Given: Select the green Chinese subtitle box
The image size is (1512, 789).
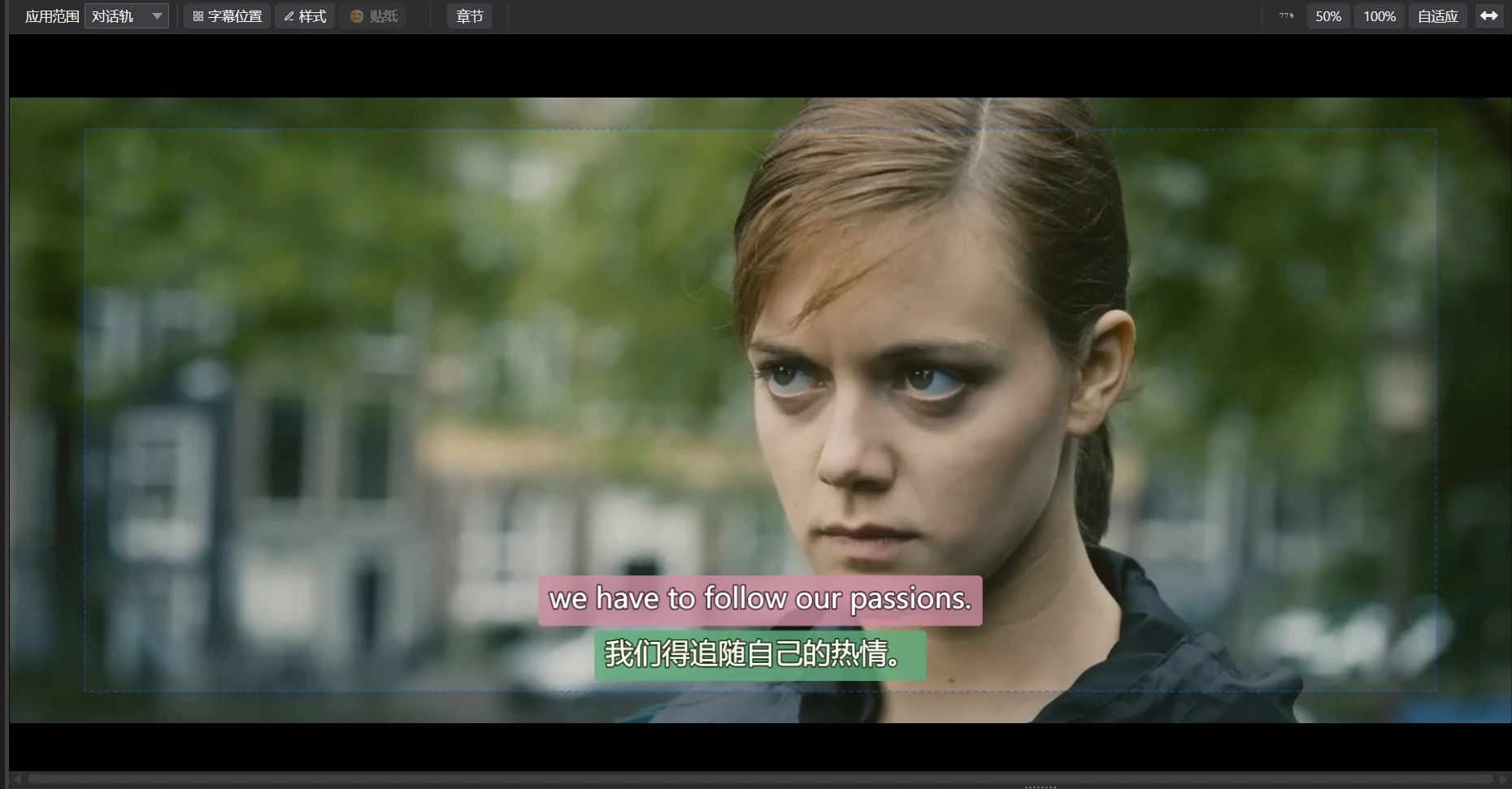Looking at the screenshot, I should pos(760,655).
